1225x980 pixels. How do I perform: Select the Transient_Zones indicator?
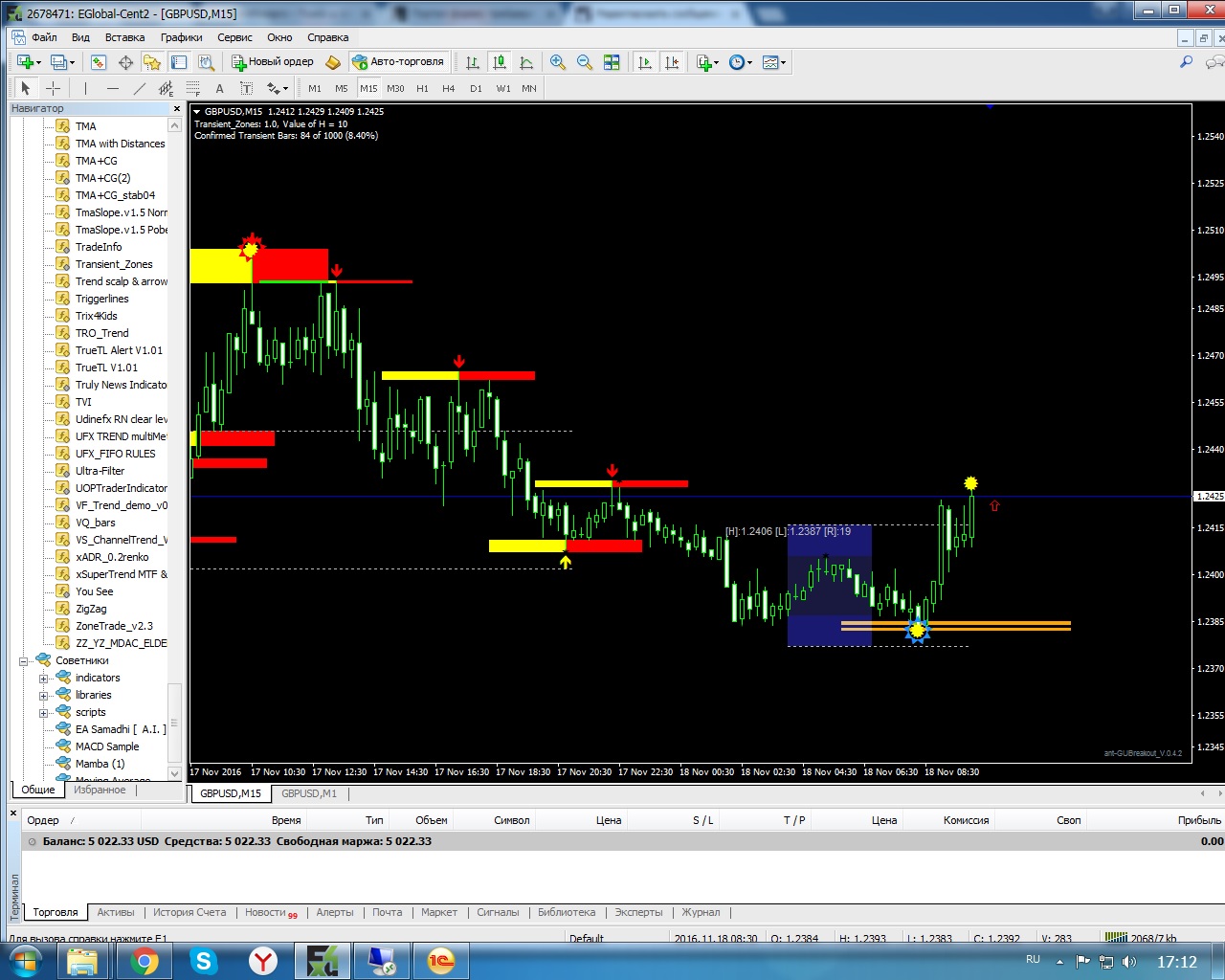[x=114, y=264]
